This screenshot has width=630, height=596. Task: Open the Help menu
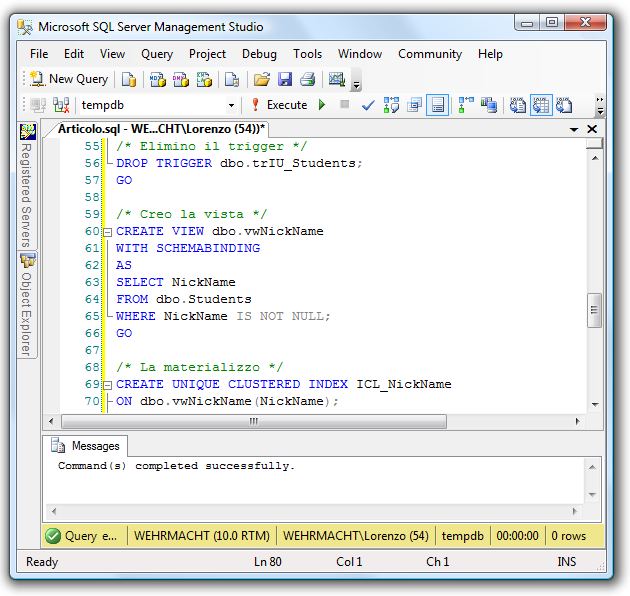pos(490,54)
